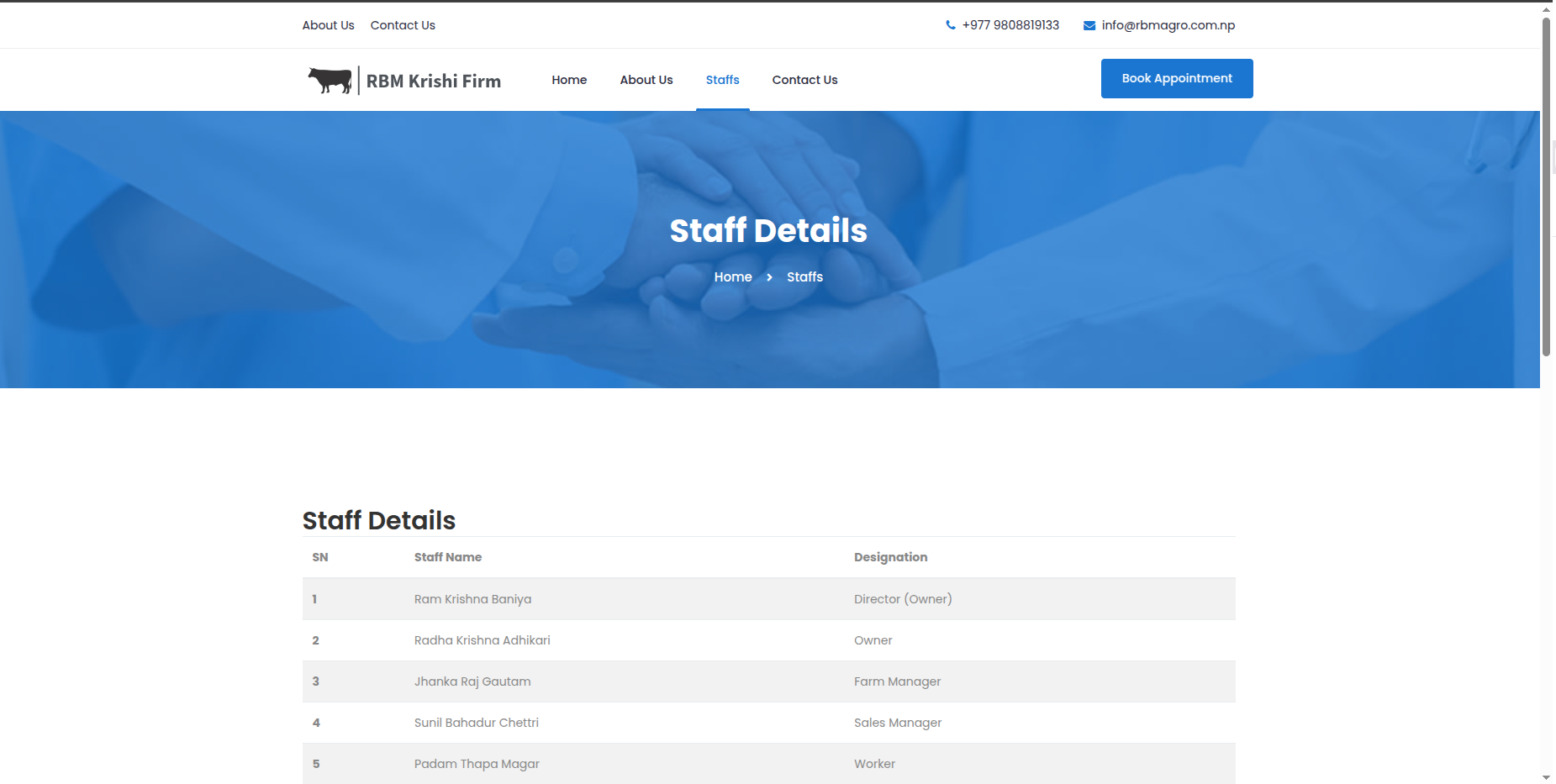Click the black cow logo icon
Image resolution: width=1556 pixels, height=784 pixels.
330,80
